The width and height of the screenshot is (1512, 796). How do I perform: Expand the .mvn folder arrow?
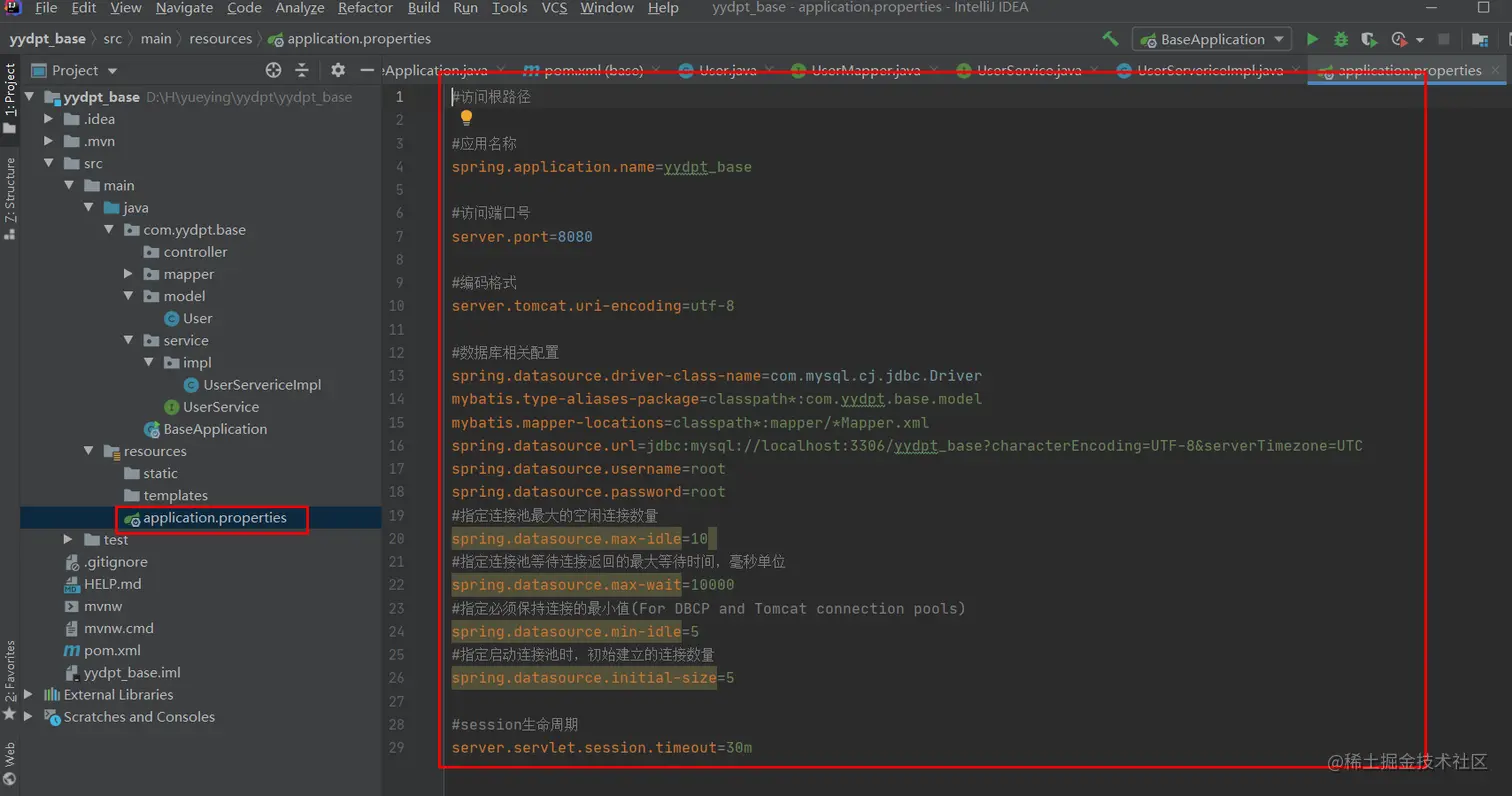[48, 141]
